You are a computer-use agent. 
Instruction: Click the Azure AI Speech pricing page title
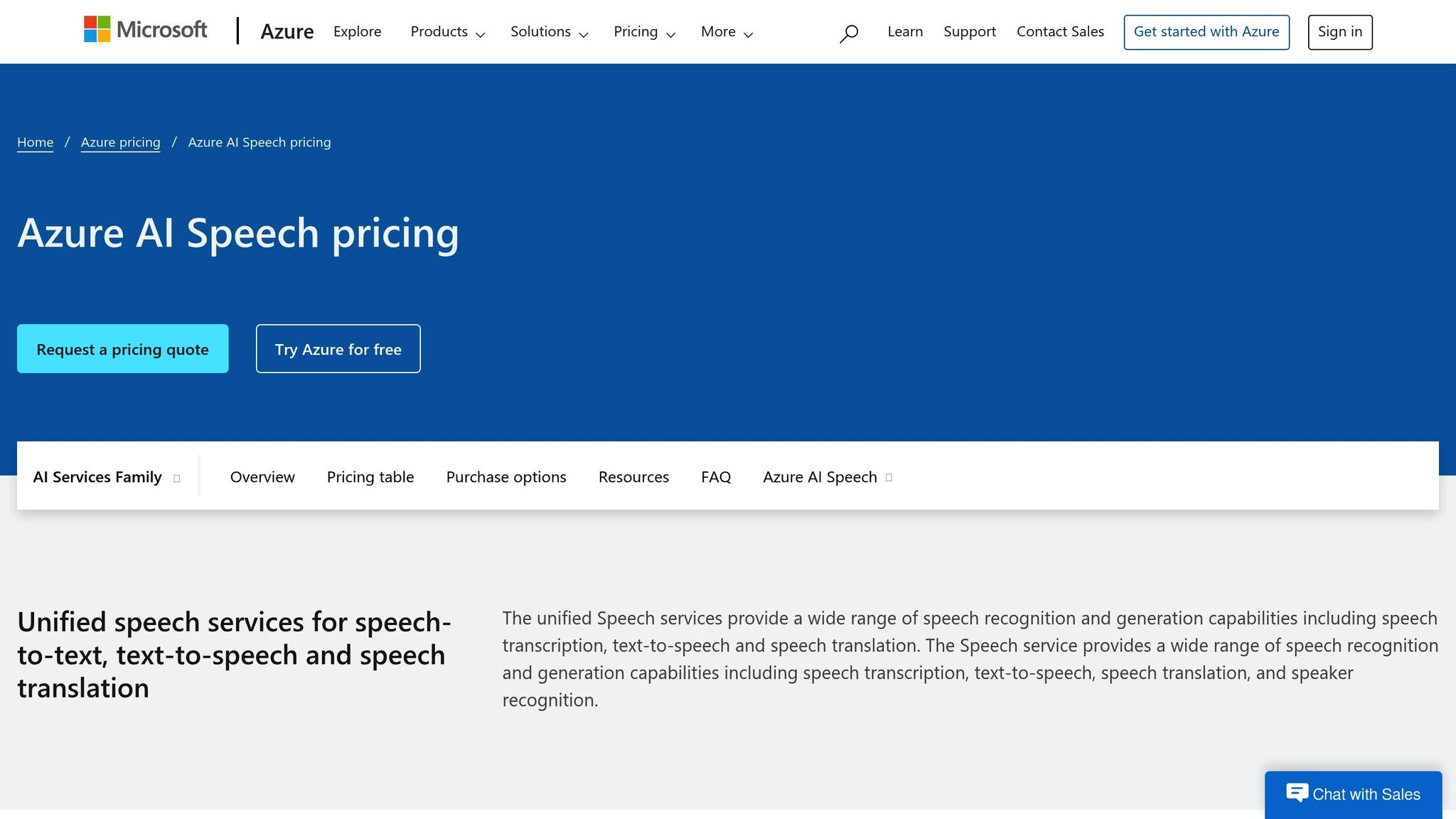[x=238, y=232]
